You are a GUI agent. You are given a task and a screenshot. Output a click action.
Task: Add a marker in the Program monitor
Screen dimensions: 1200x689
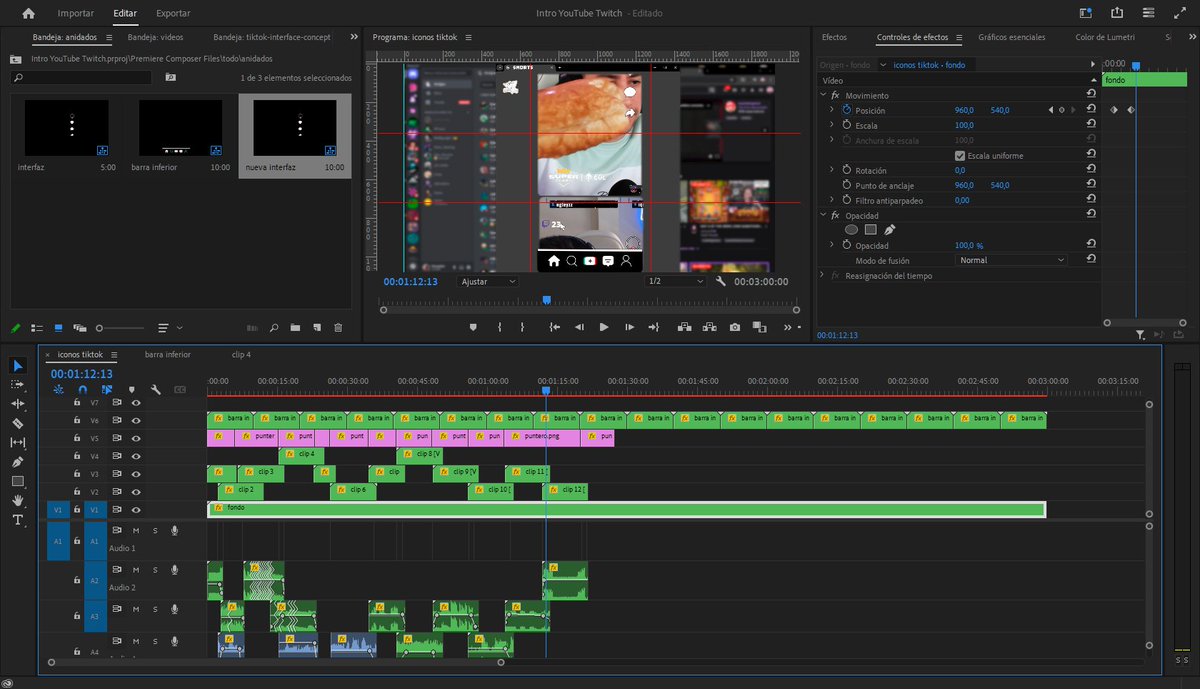pos(474,327)
